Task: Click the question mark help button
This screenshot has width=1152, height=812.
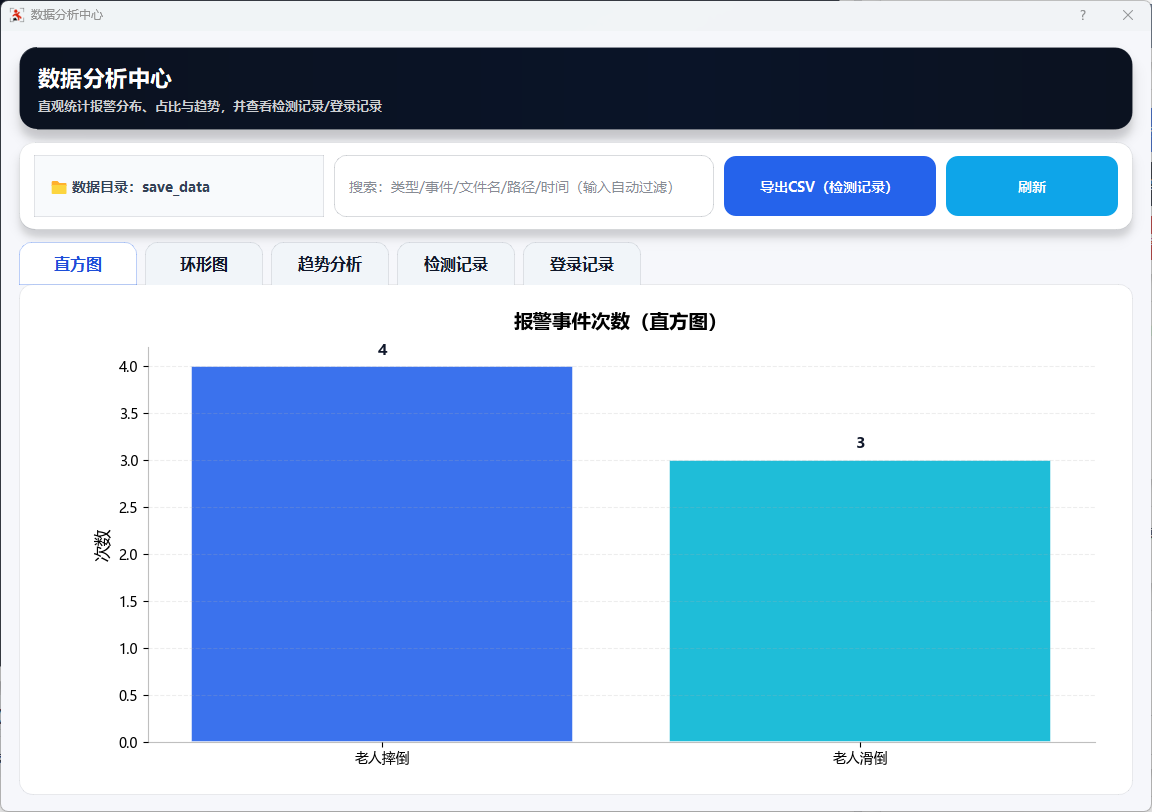Action: 1083,15
